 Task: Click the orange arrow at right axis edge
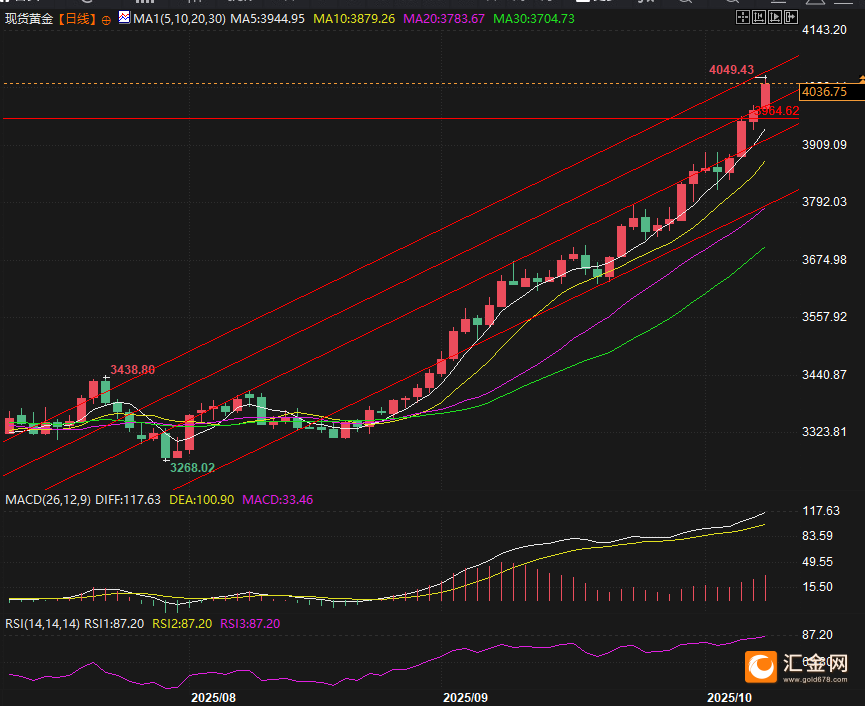tap(861, 79)
